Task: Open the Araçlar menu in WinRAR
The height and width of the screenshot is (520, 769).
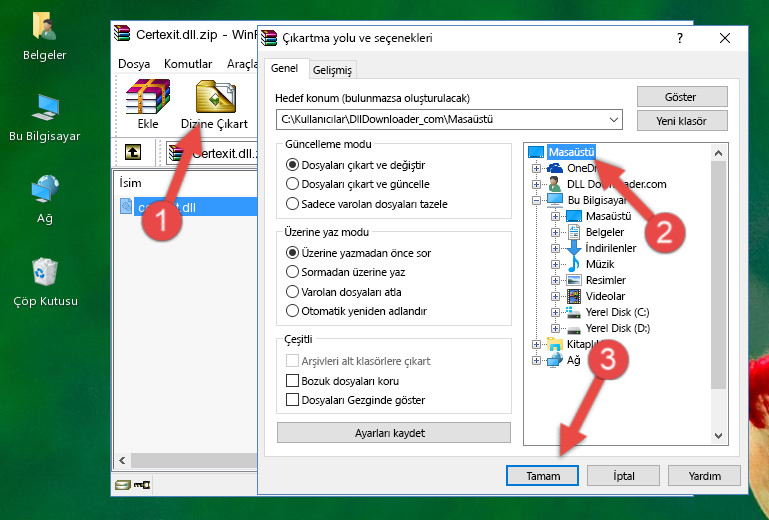Action: coord(242,64)
